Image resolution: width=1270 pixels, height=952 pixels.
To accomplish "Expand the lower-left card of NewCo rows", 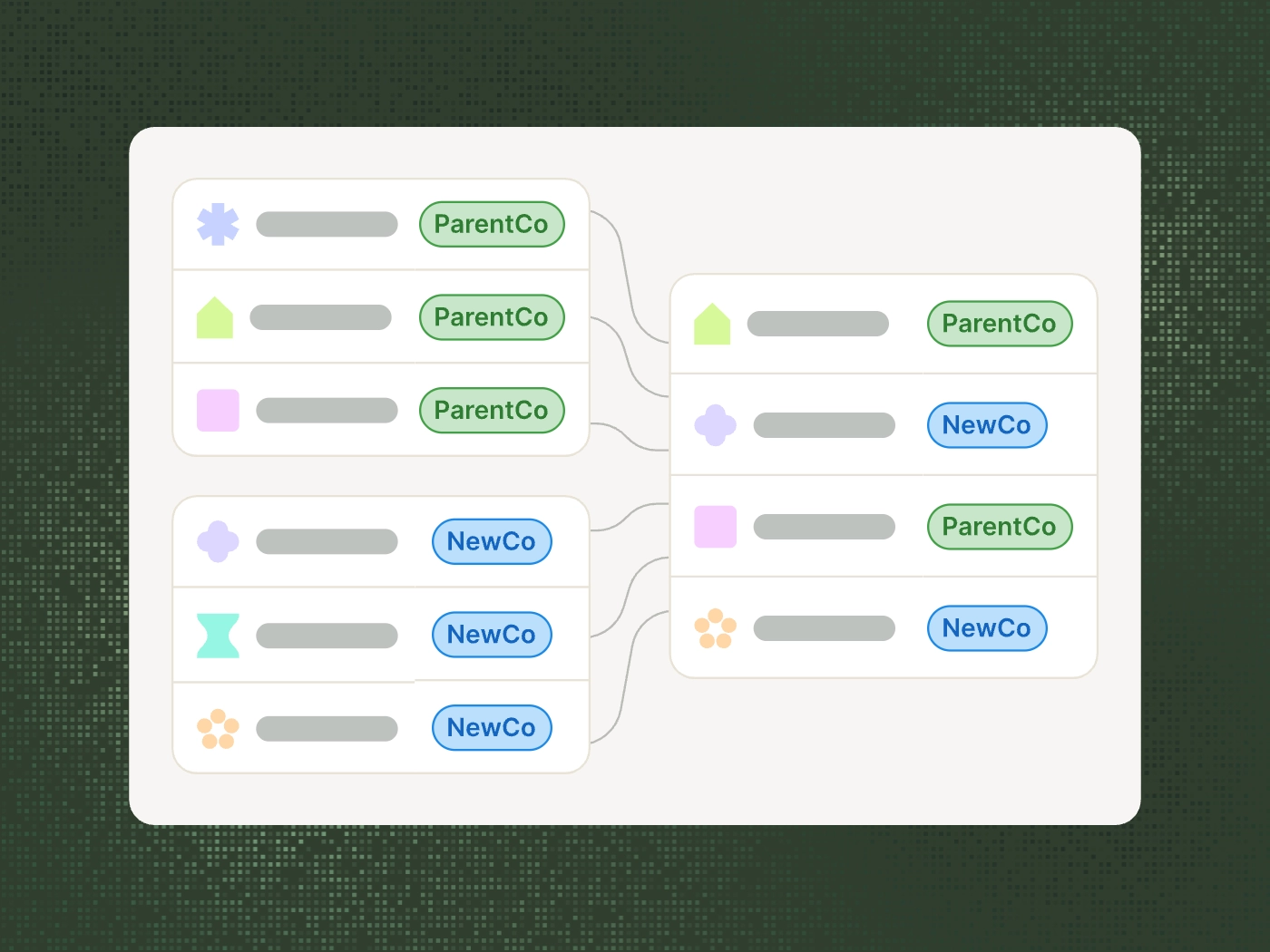I will pyautogui.click(x=380, y=635).
